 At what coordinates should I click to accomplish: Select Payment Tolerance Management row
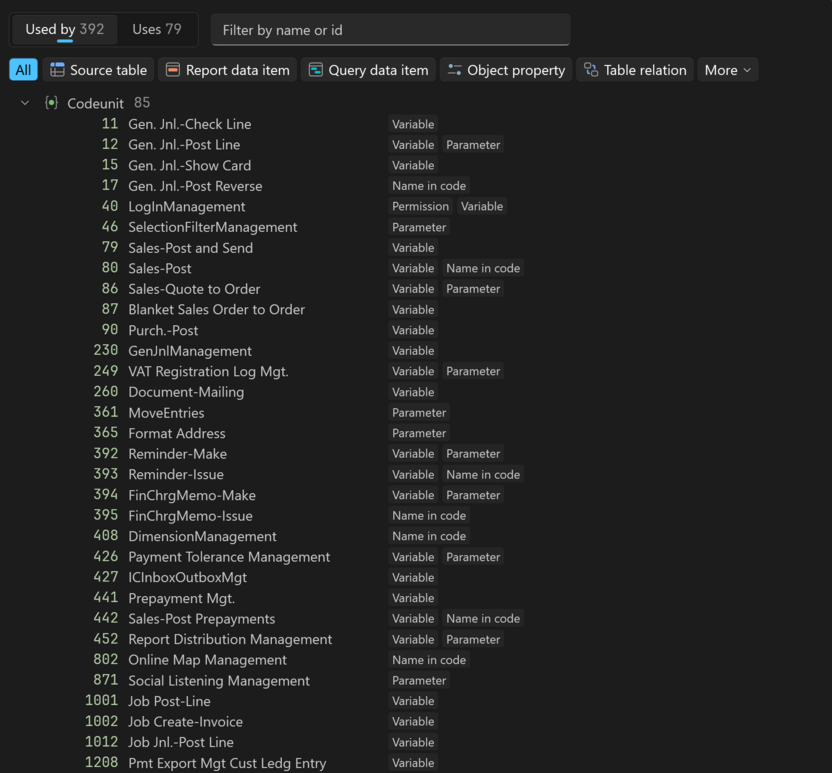229,557
